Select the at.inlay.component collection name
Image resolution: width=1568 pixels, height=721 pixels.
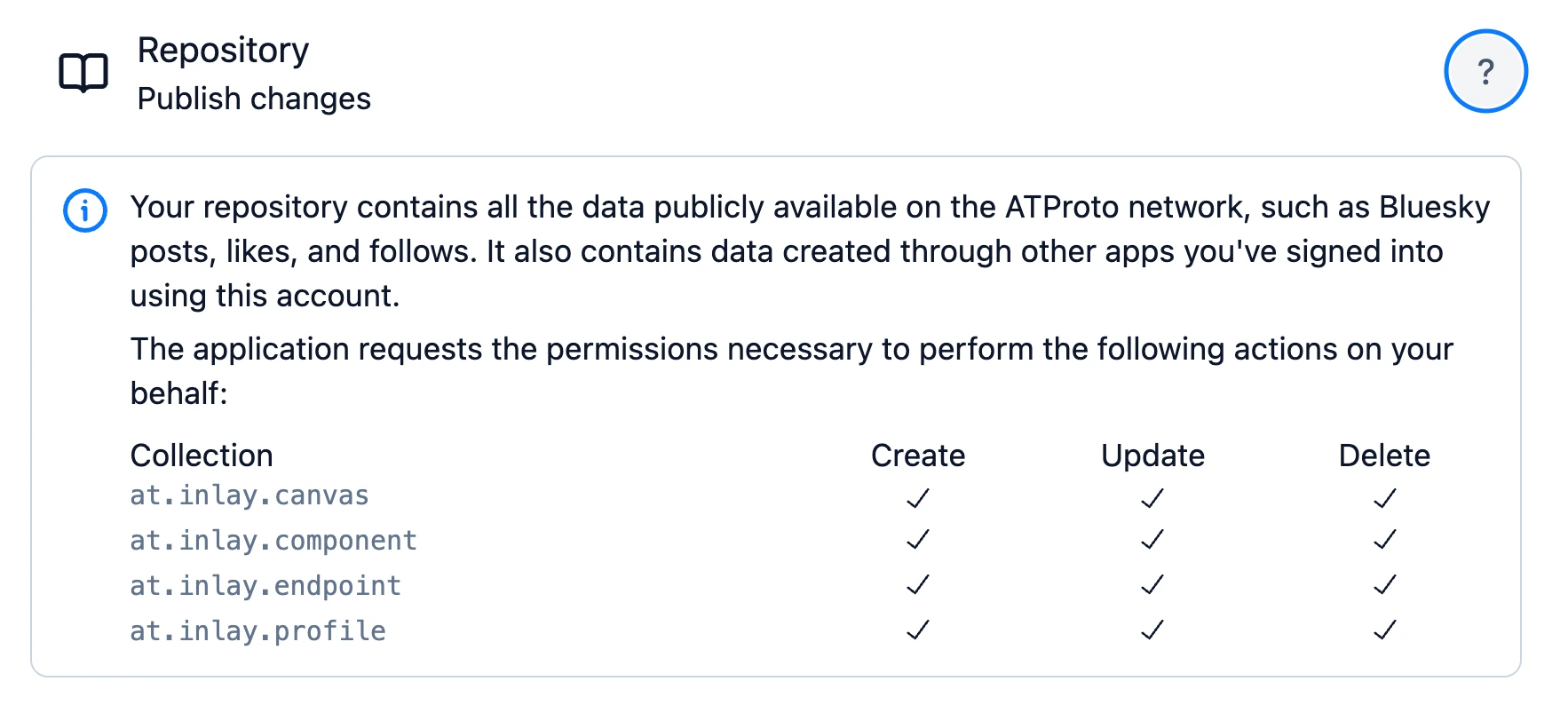[273, 541]
